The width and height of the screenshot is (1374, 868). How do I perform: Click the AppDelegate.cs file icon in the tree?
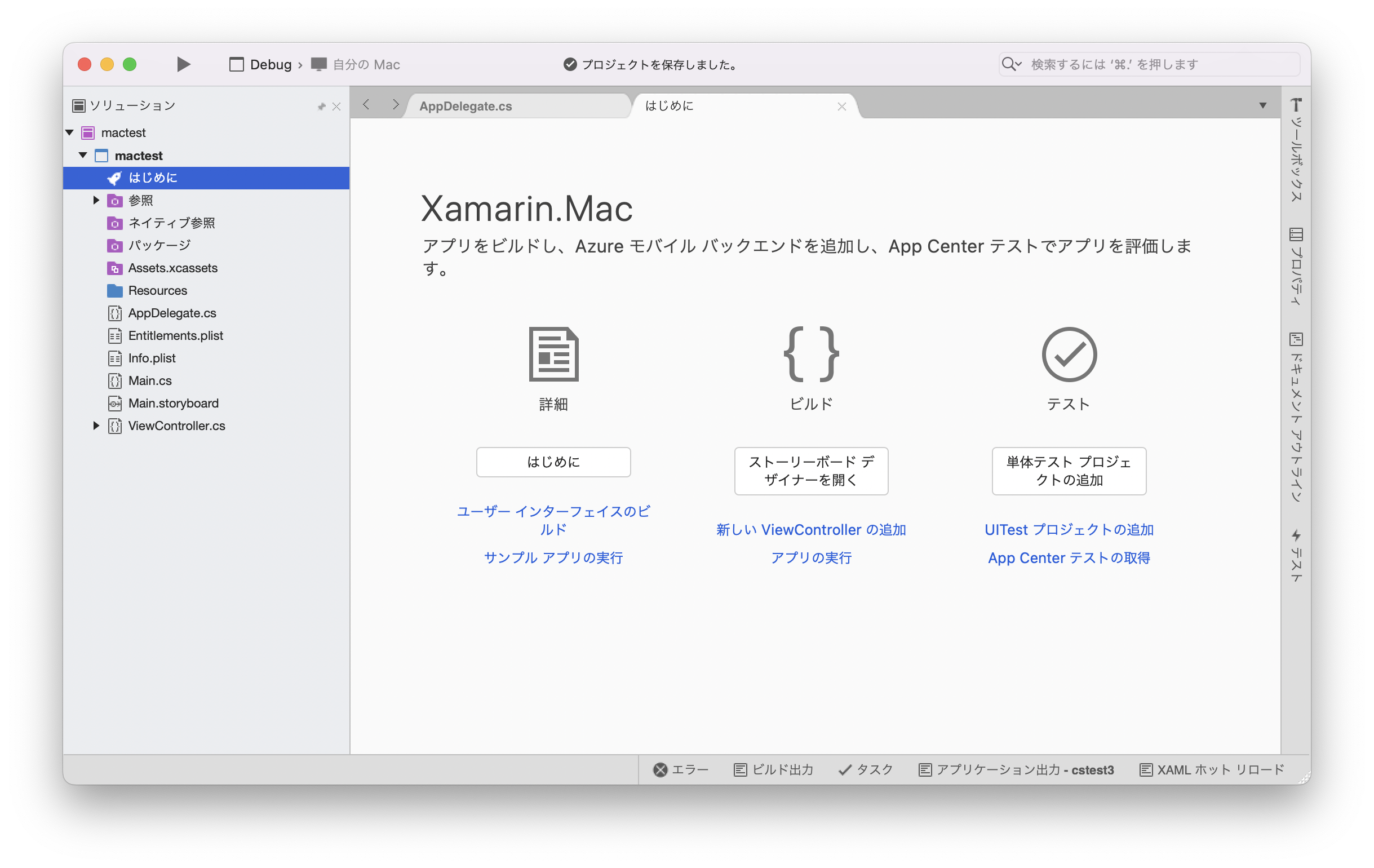115,313
